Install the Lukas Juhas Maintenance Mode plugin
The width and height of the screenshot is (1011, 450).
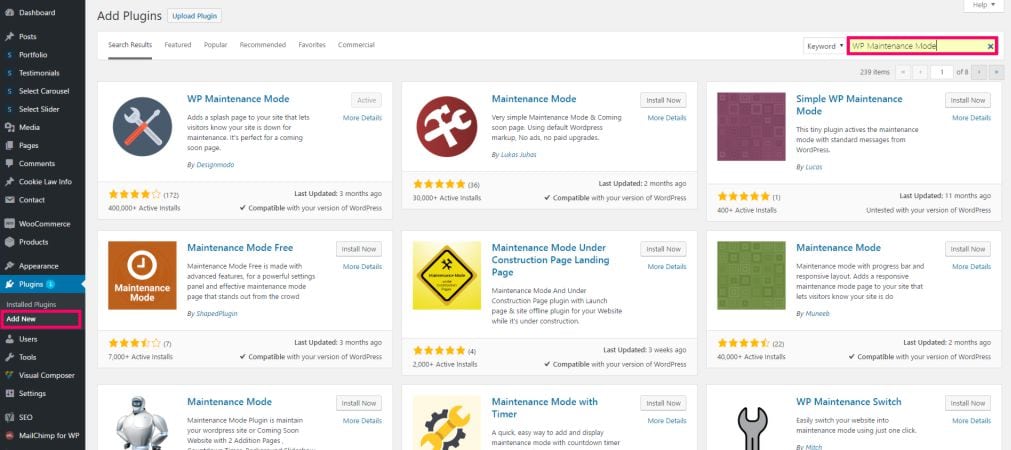tap(663, 101)
